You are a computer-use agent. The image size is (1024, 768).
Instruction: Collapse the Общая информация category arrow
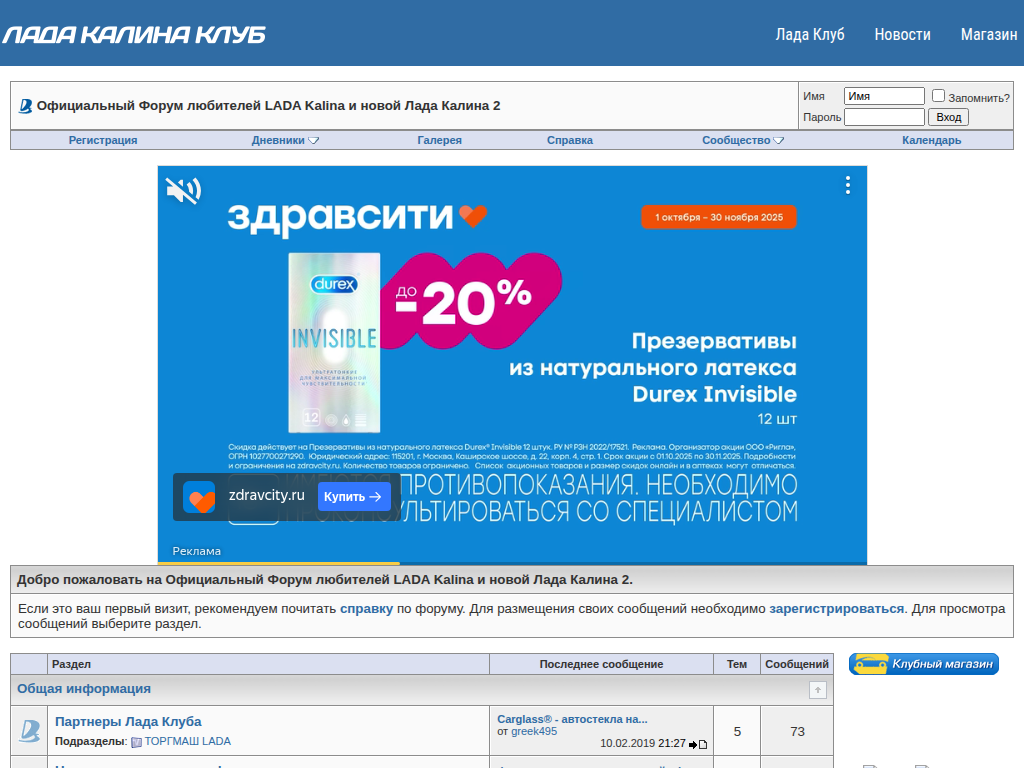tap(818, 690)
